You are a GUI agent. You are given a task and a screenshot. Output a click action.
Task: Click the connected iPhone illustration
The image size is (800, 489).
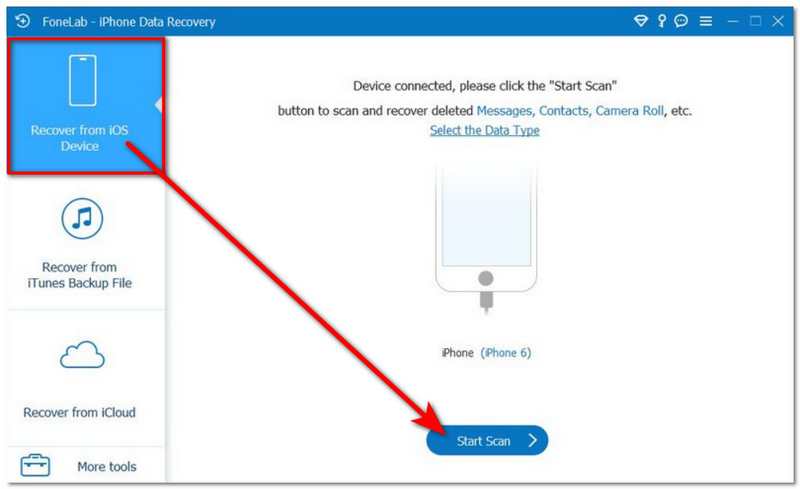point(486,237)
